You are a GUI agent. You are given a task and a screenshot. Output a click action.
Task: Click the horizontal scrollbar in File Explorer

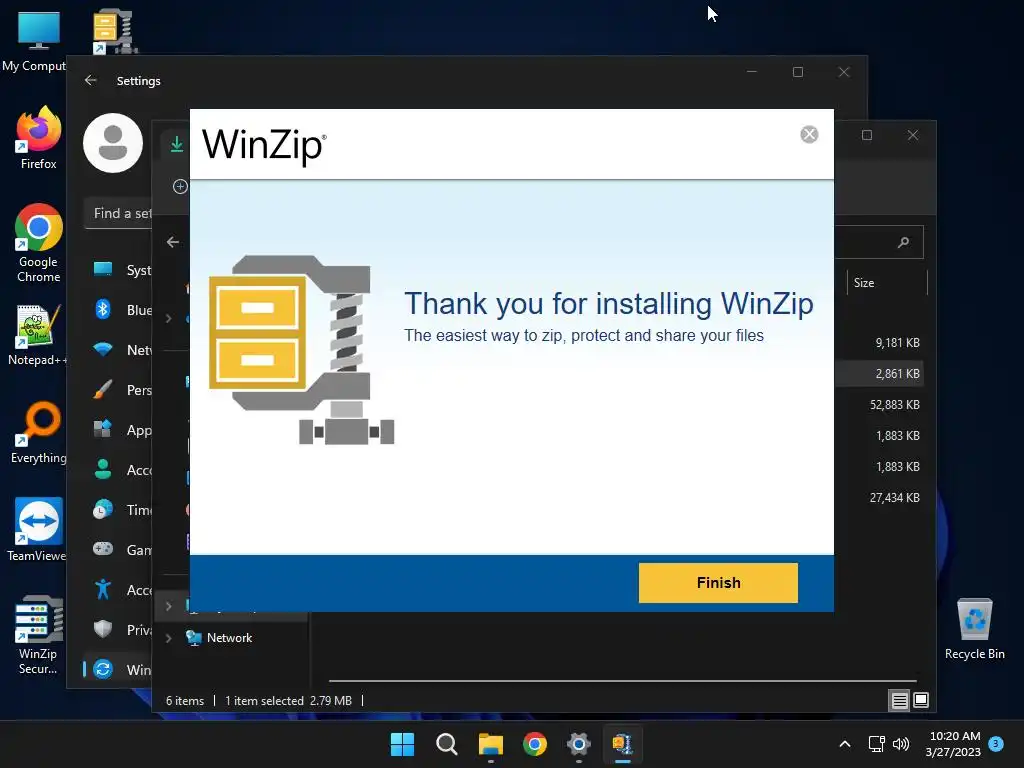(x=622, y=680)
